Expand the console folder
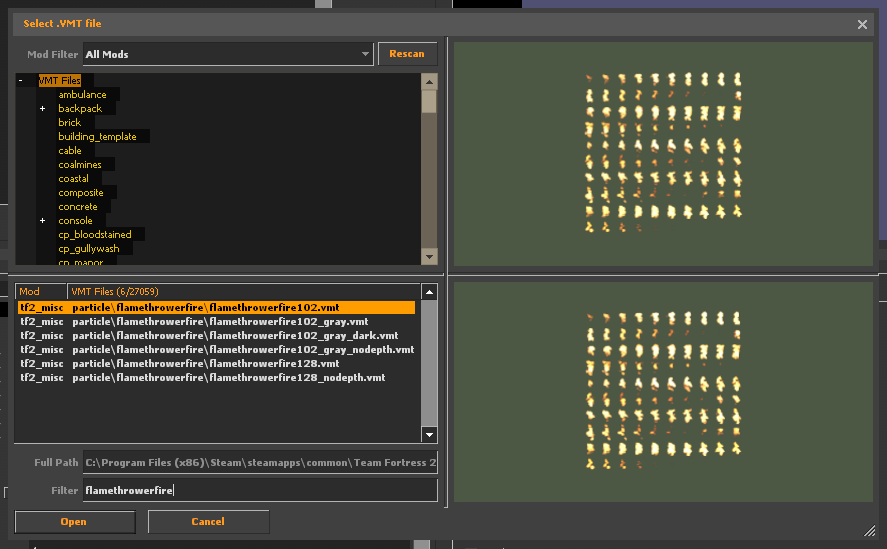This screenshot has width=887, height=549. 42,221
